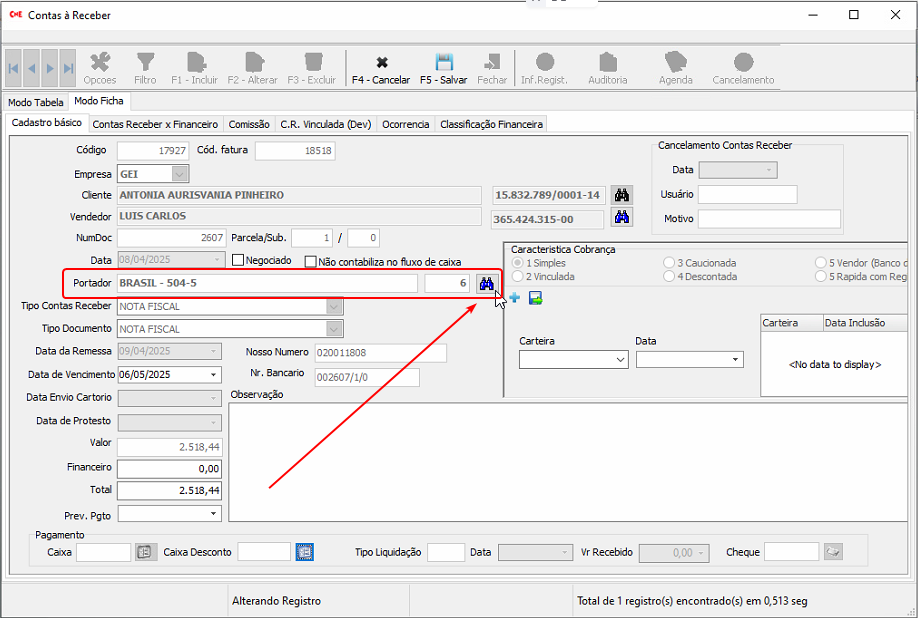This screenshot has width=918, height=618.
Task: Open the Data de Vencimento date dropdown
Action: pyautogui.click(x=214, y=374)
